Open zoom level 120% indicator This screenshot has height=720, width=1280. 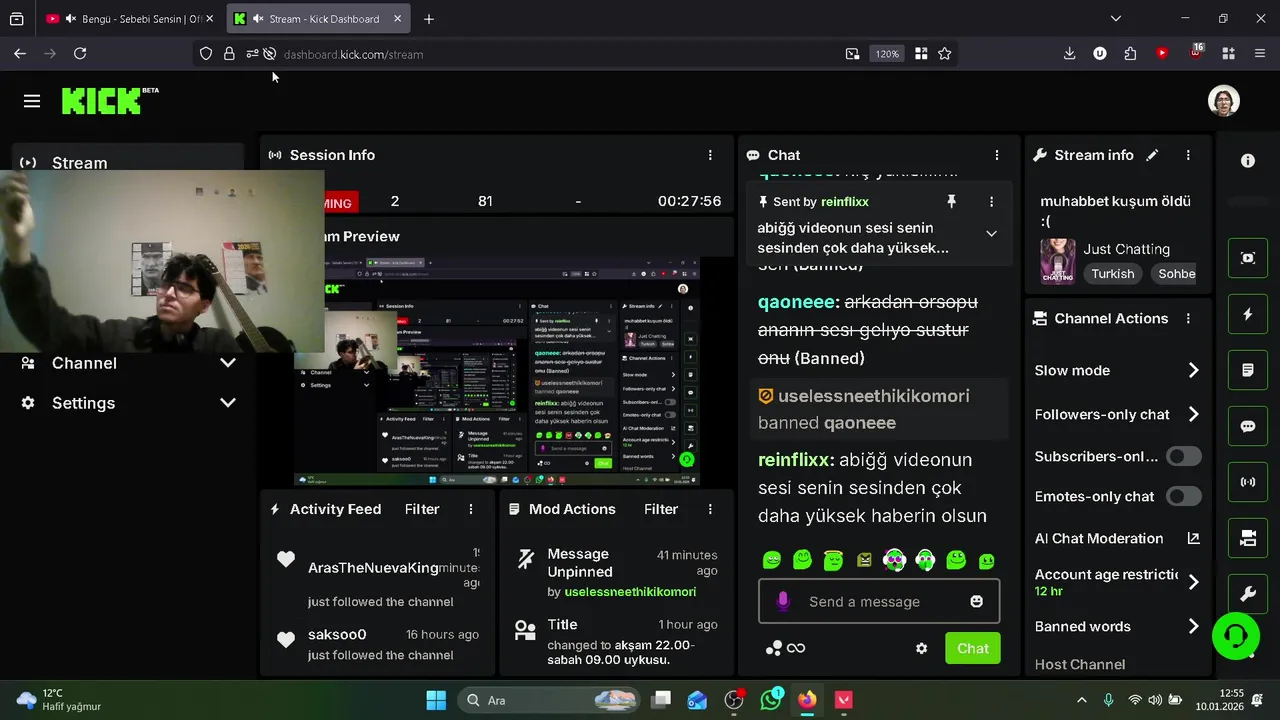[887, 54]
